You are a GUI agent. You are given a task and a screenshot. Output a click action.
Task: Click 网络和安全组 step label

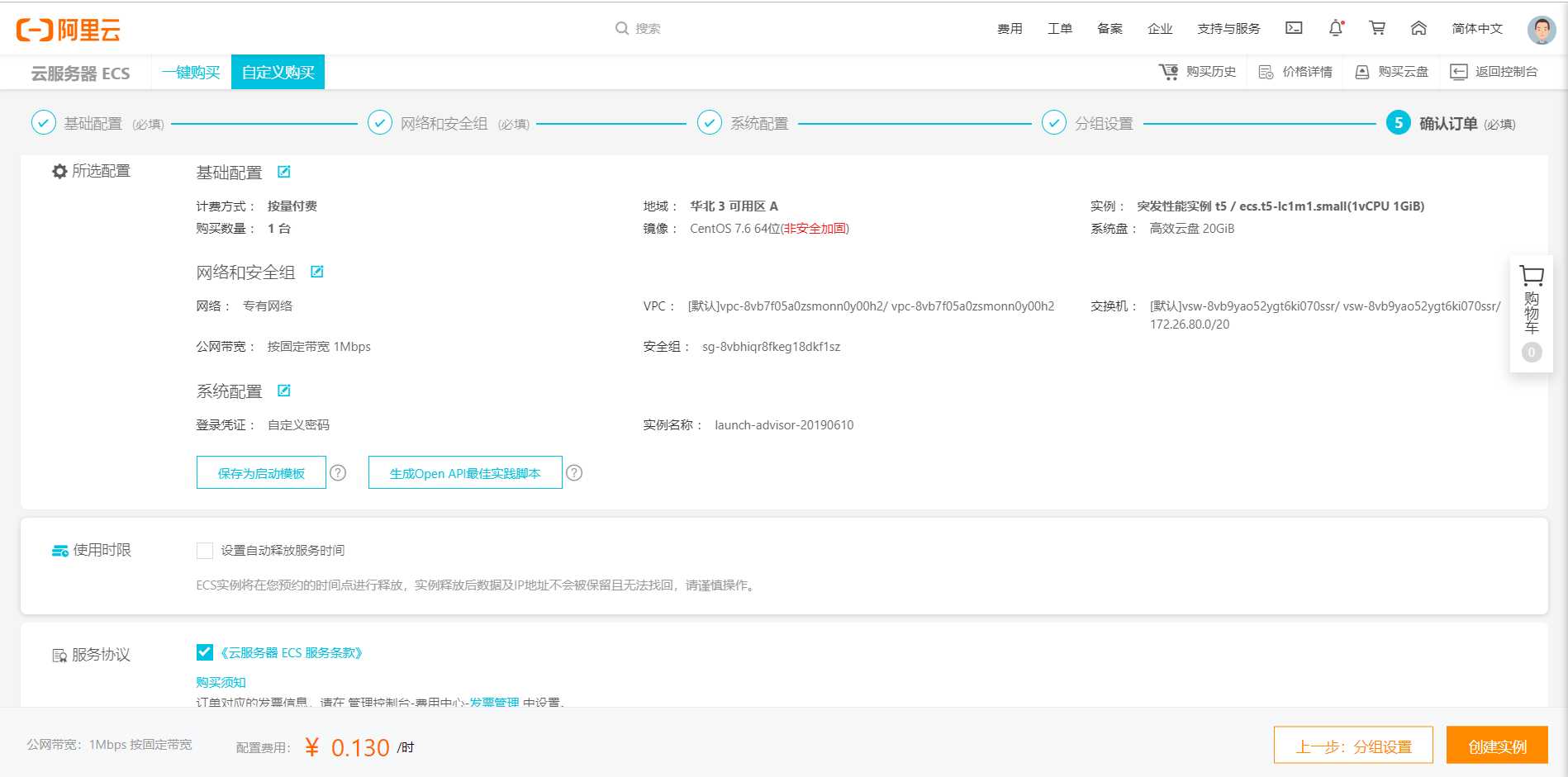[x=444, y=123]
